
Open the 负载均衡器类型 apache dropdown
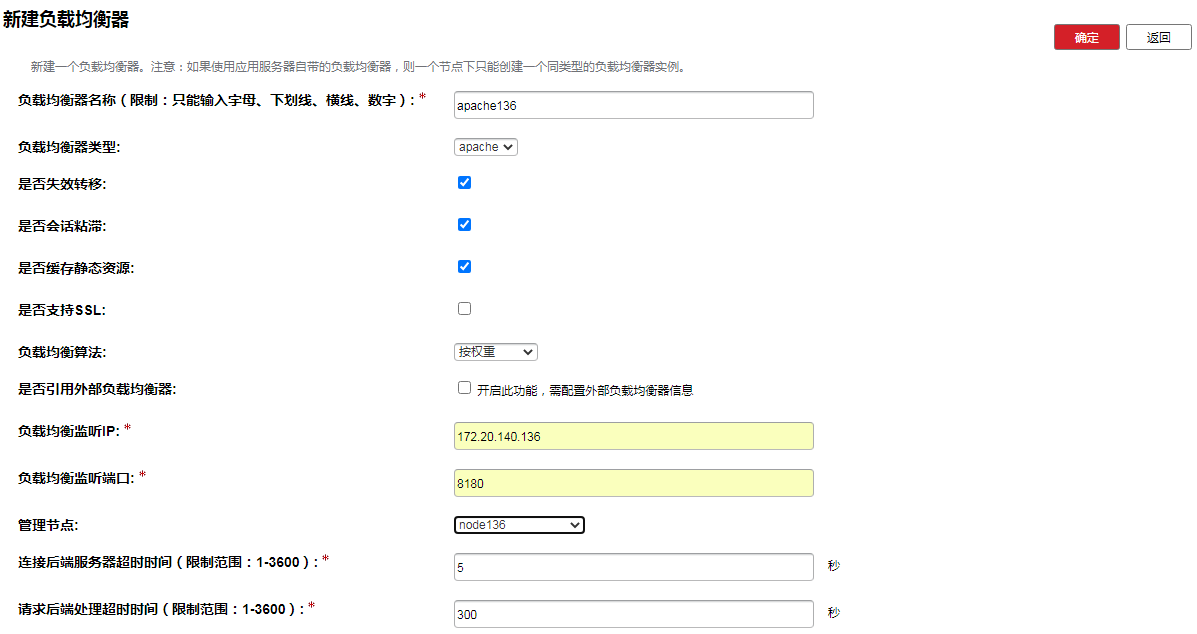tap(486, 147)
